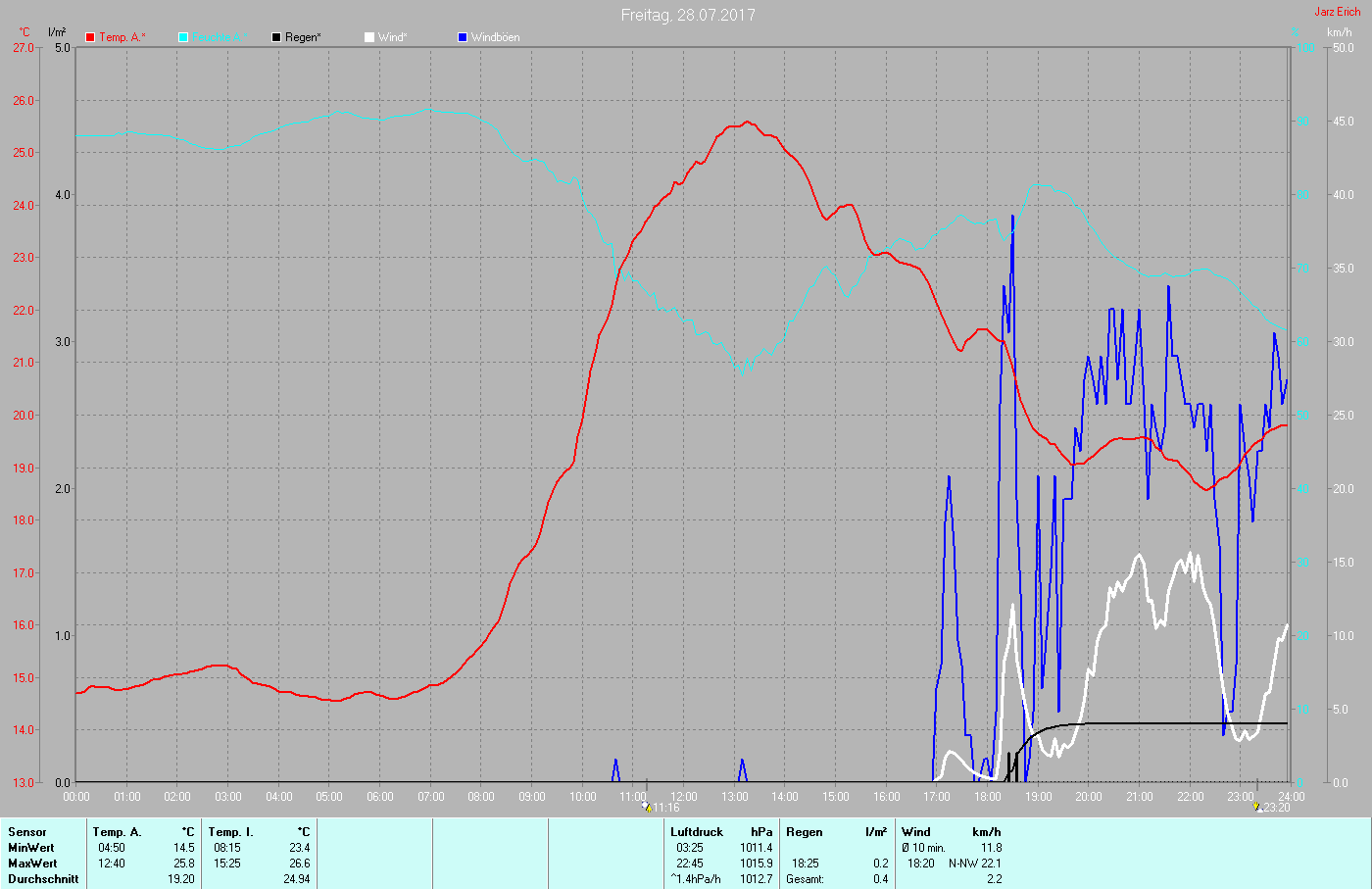The height and width of the screenshot is (889, 1372).
Task: Click the red Temp. A. legend swatch
Action: 90,37
